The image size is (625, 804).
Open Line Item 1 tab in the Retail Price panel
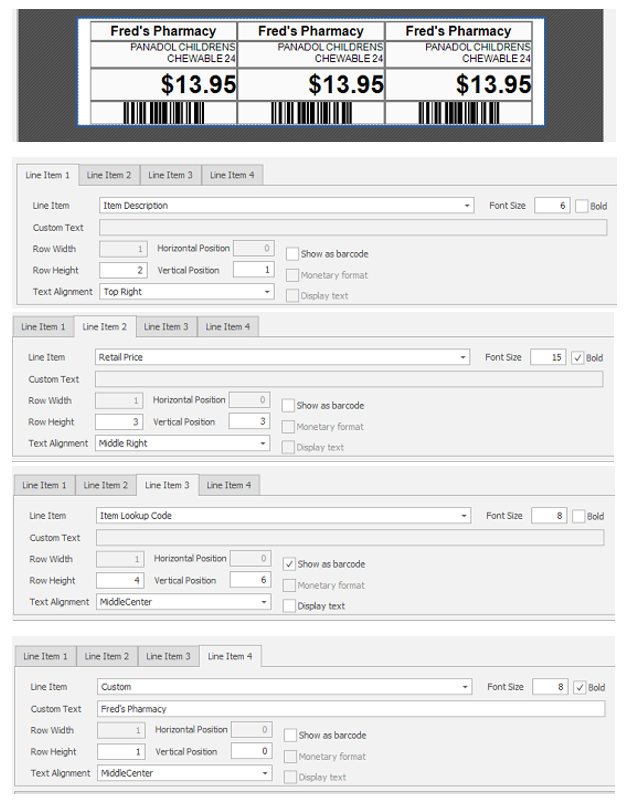coord(43,327)
